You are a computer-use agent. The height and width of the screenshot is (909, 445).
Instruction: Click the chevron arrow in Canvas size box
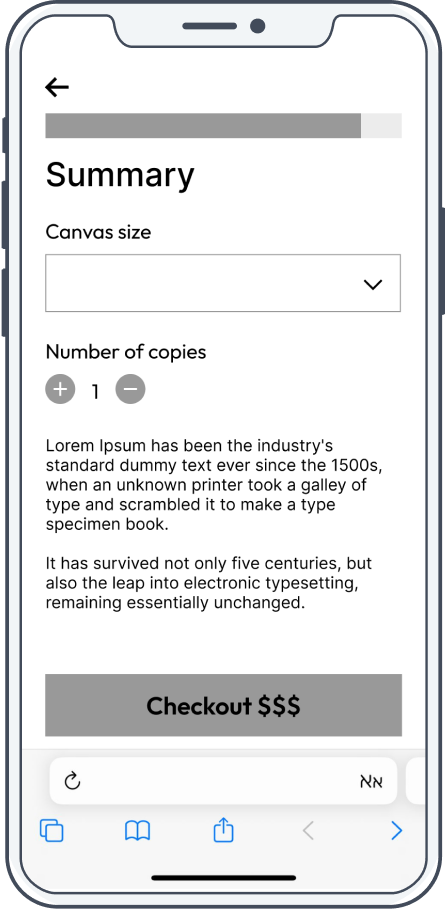coord(373,284)
